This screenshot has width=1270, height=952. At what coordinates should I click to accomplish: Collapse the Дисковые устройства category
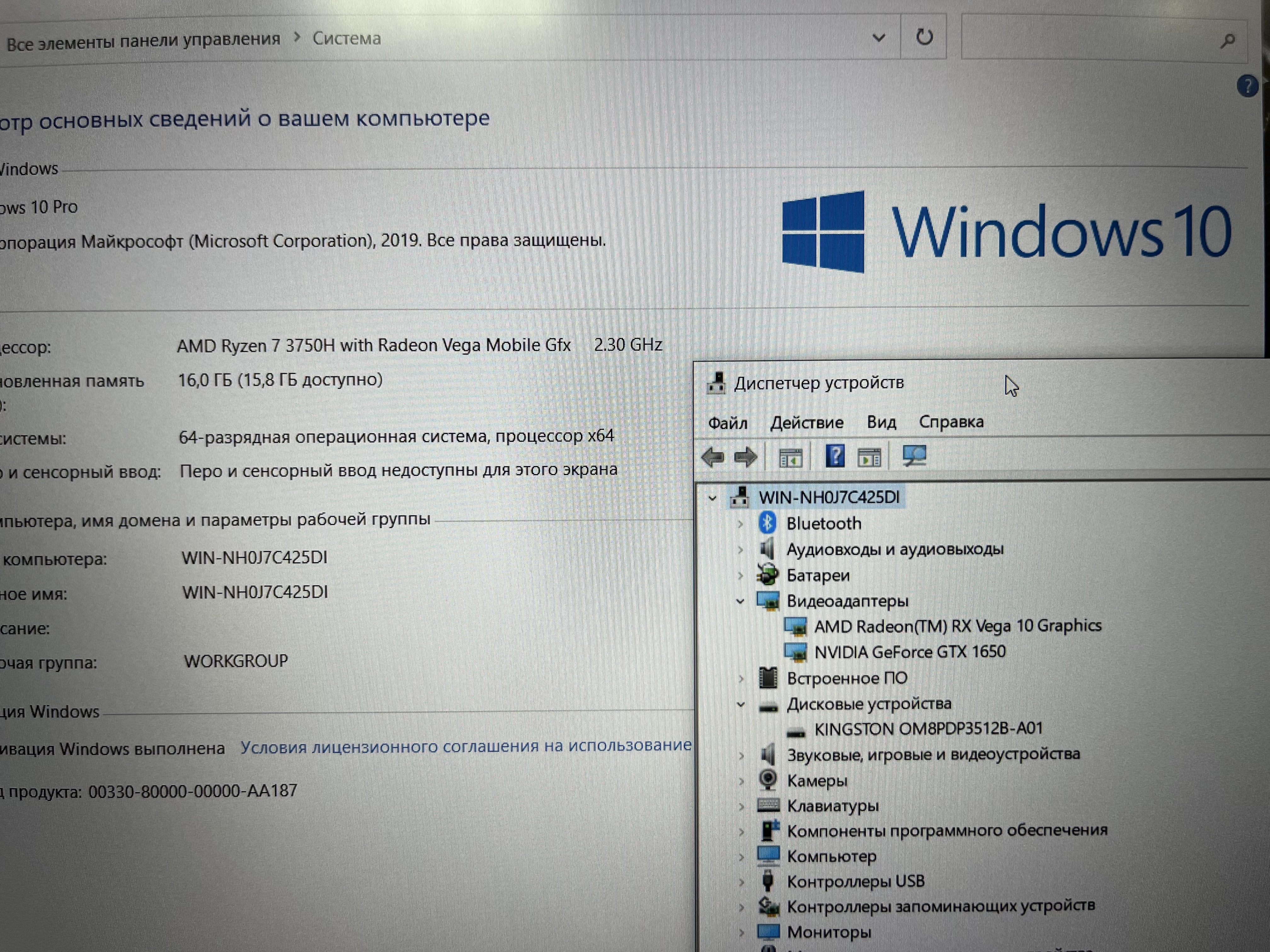click(741, 705)
